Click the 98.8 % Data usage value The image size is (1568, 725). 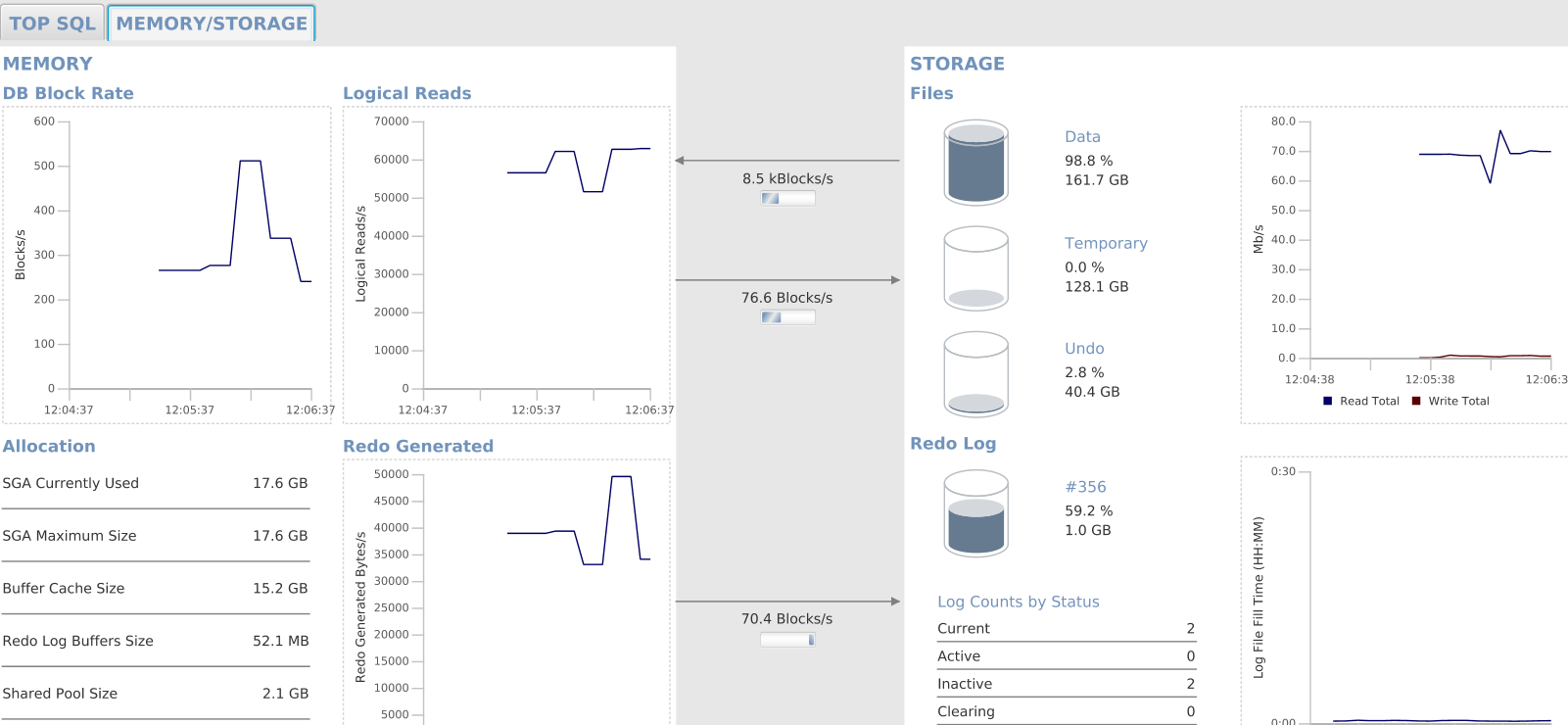[x=1089, y=161]
